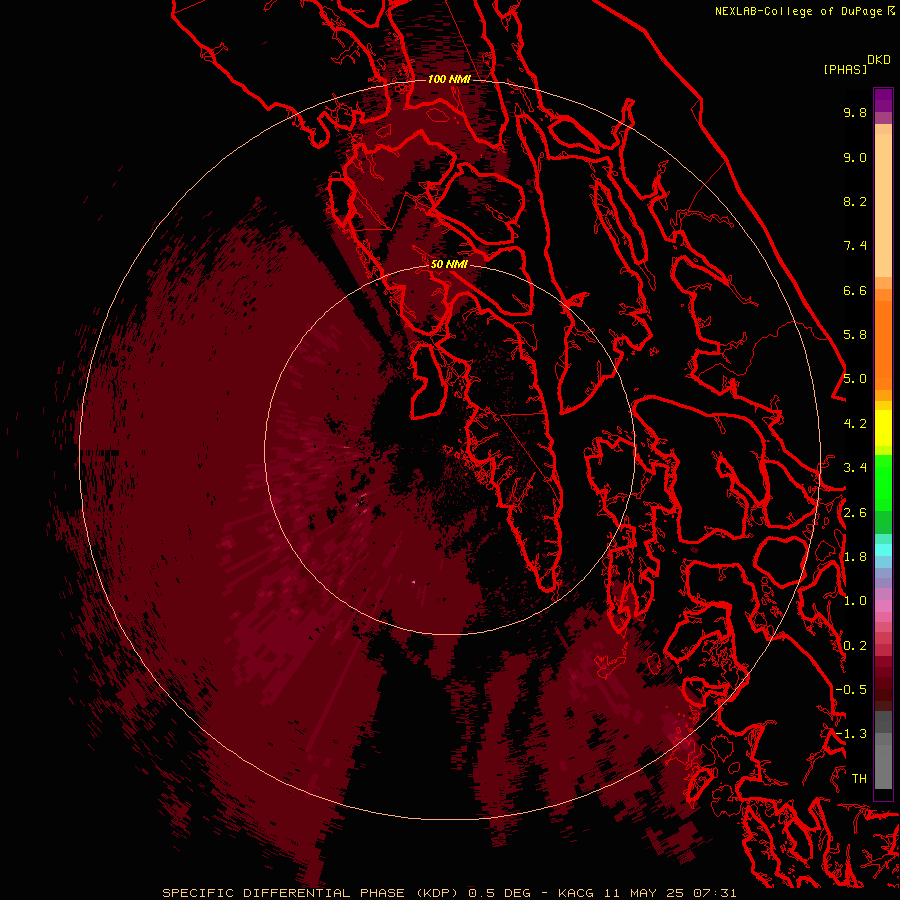Click the 50 NMI range ring label
This screenshot has width=900, height=900.
point(449,264)
